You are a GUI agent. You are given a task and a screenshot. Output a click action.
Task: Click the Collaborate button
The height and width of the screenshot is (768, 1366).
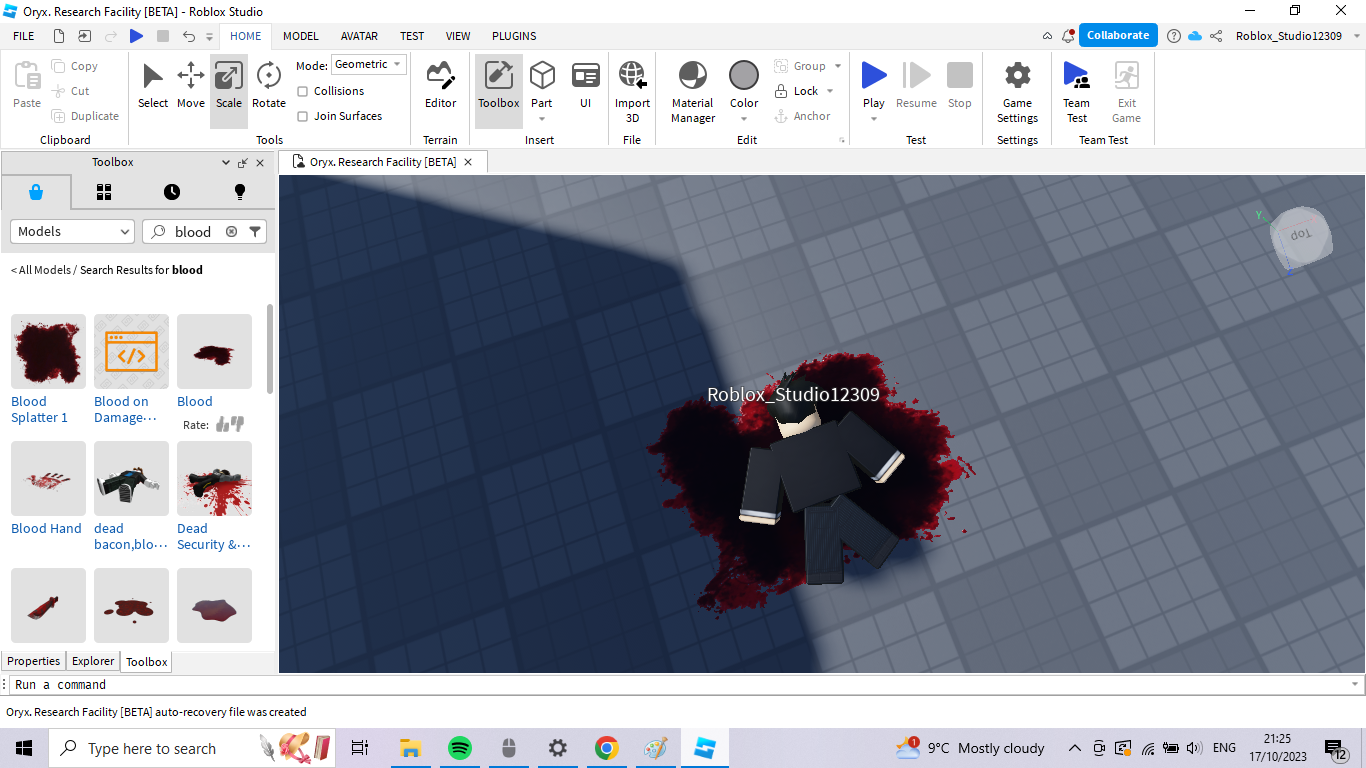(x=1118, y=35)
